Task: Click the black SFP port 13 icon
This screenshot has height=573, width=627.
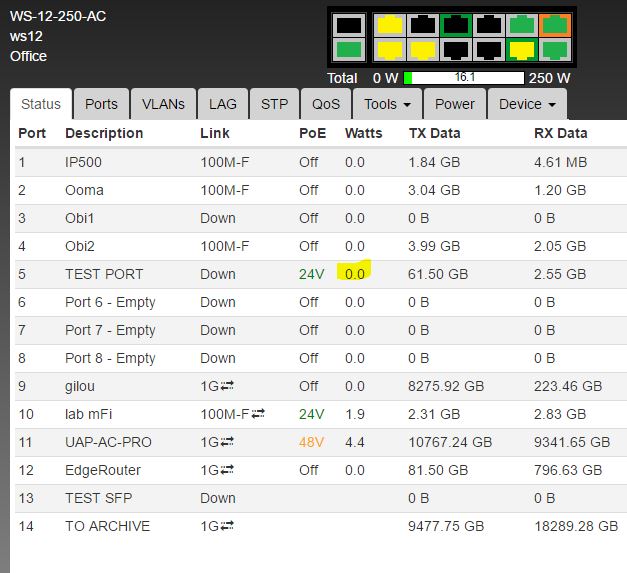Action: [349, 25]
